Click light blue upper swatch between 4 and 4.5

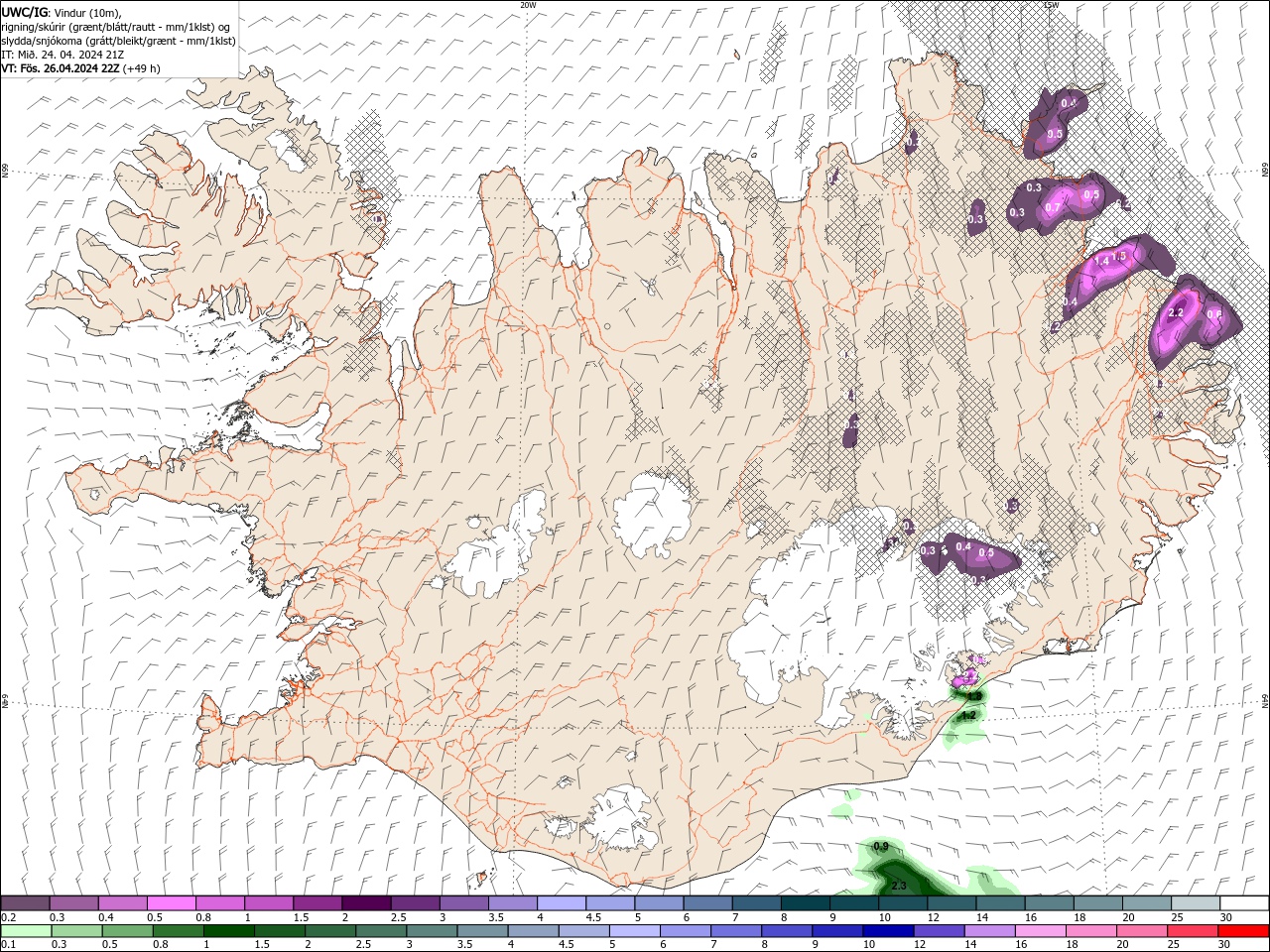click(561, 903)
